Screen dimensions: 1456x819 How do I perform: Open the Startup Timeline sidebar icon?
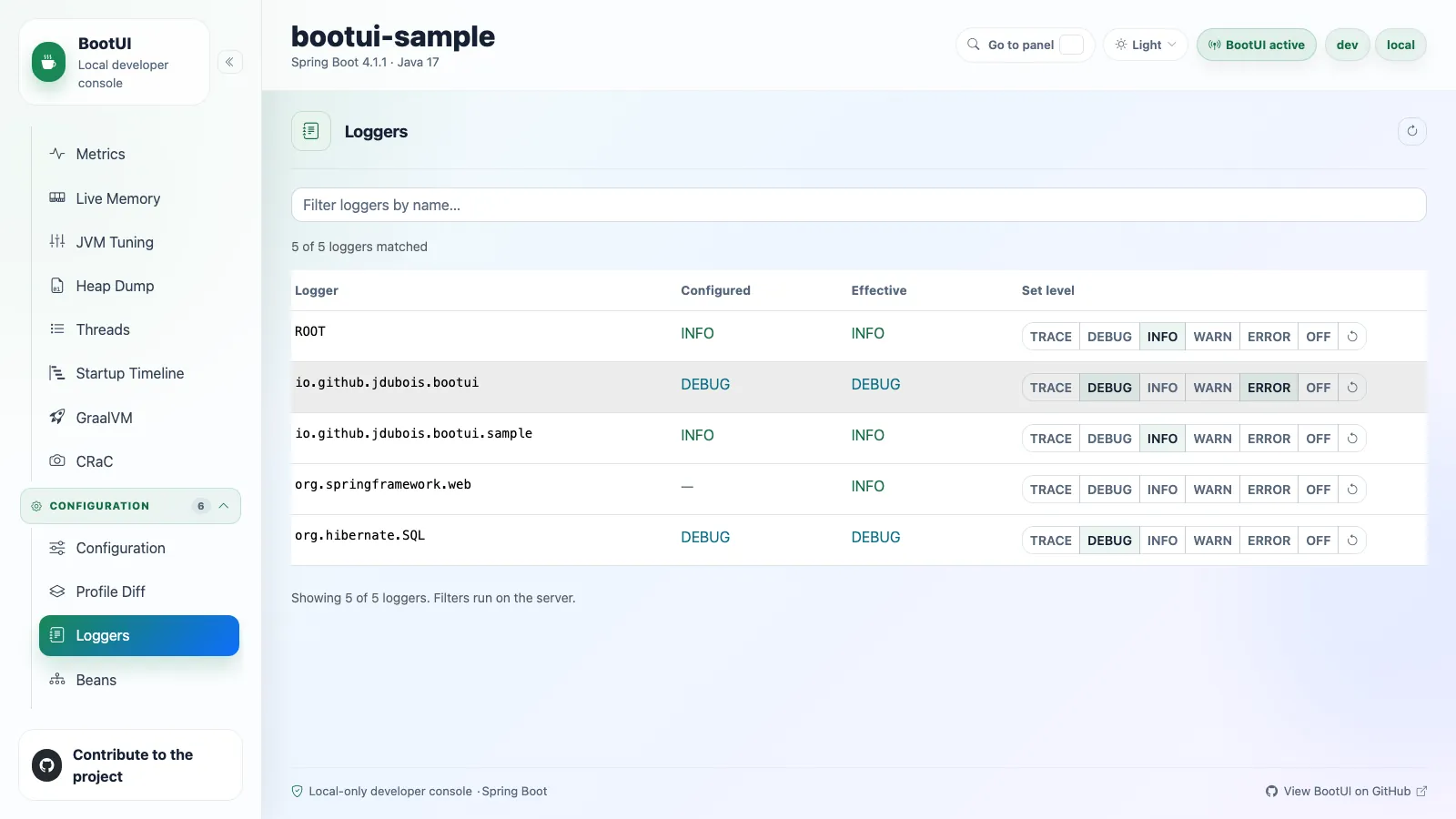pos(57,373)
